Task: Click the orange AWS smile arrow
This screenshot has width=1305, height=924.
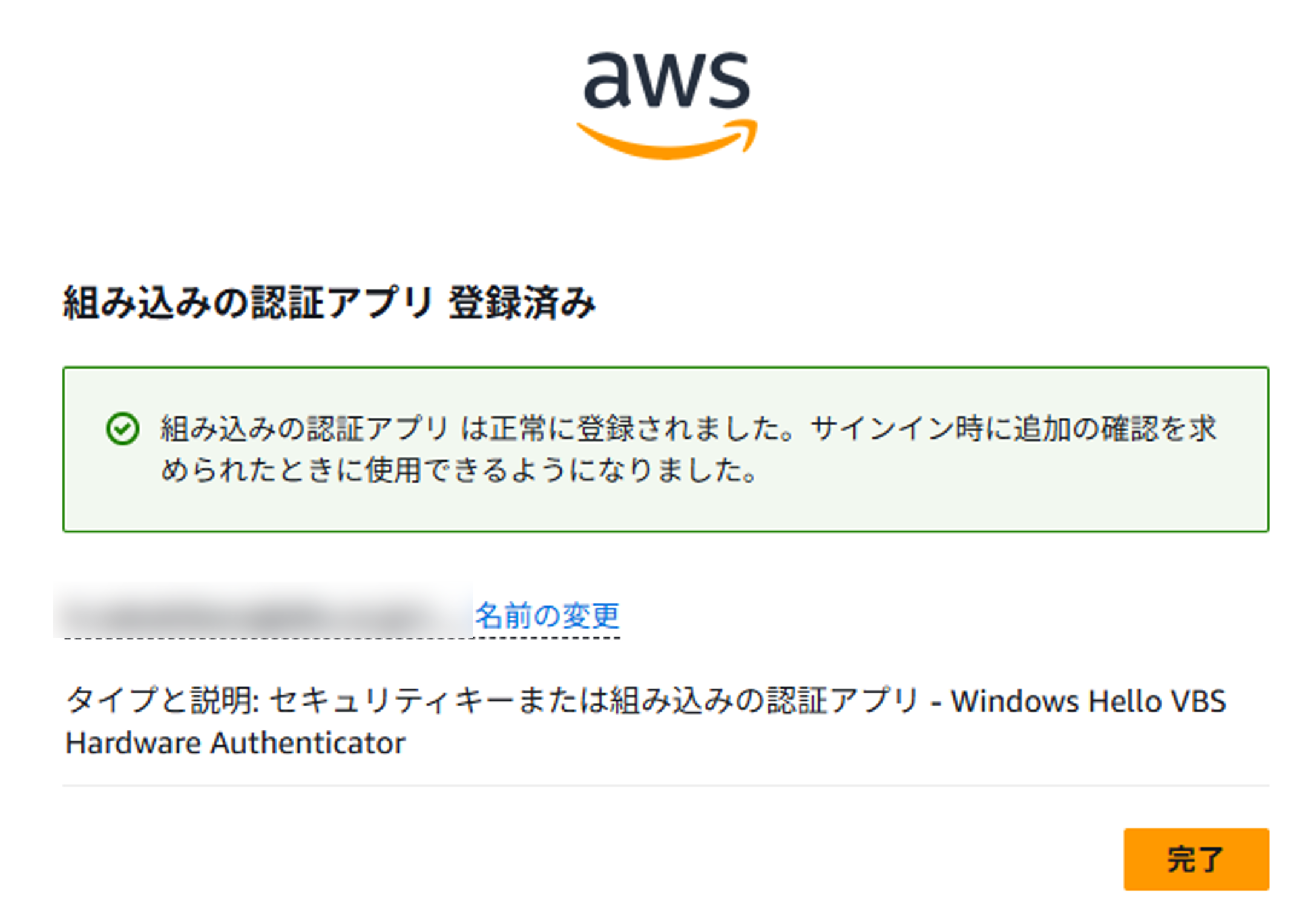Action: tap(666, 143)
